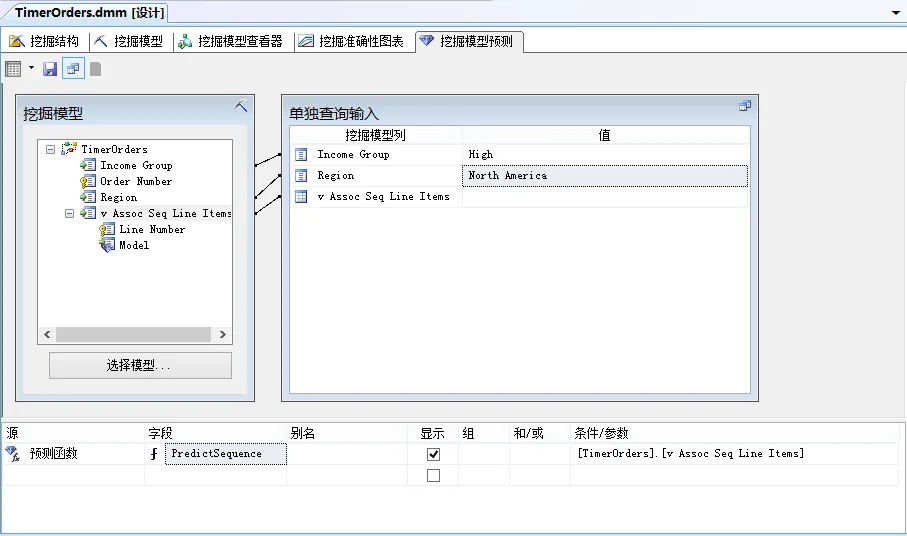Image resolution: width=907 pixels, height=536 pixels.
Task: Click the TimerOrders model icon
Action: (69, 149)
